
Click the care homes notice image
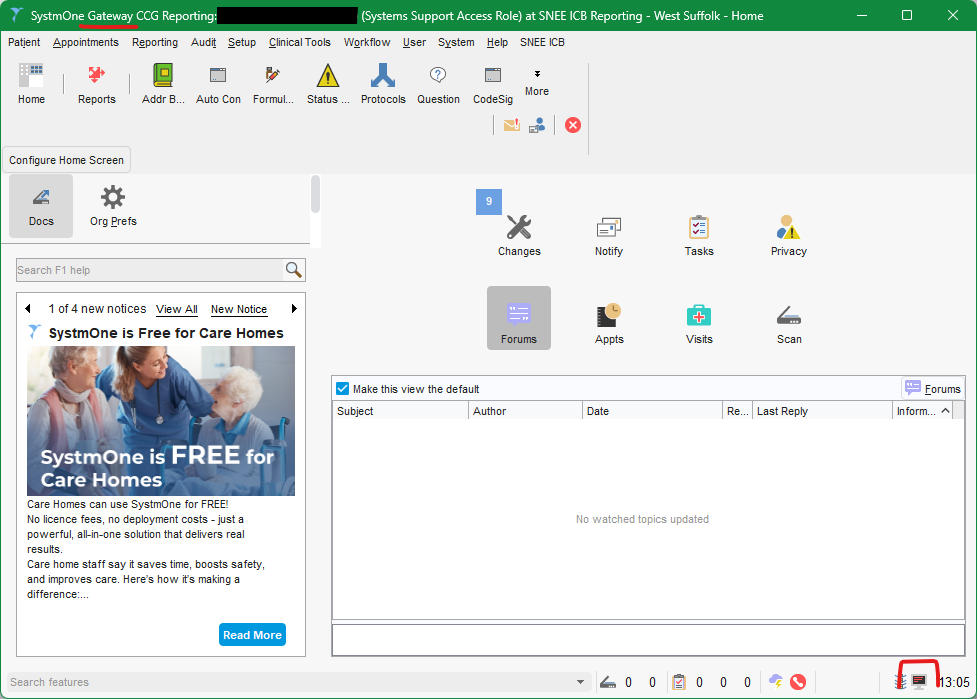[161, 421]
